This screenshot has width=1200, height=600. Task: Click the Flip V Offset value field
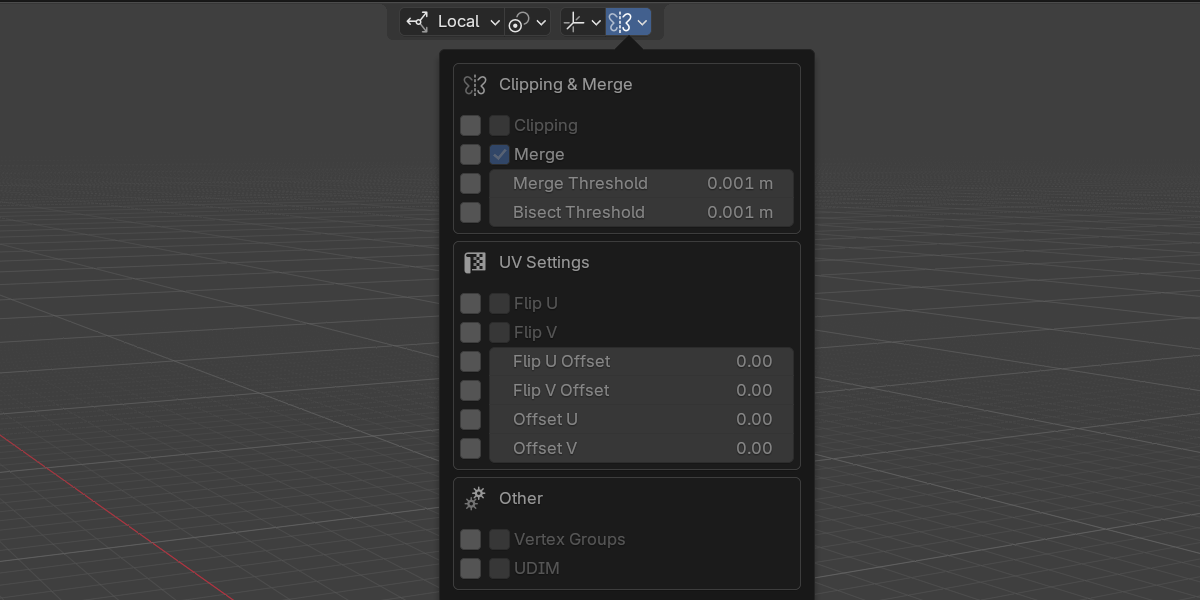641,391
